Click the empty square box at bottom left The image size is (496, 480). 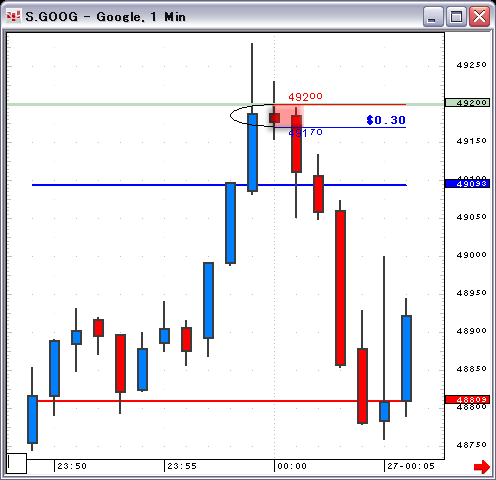(x=17, y=463)
